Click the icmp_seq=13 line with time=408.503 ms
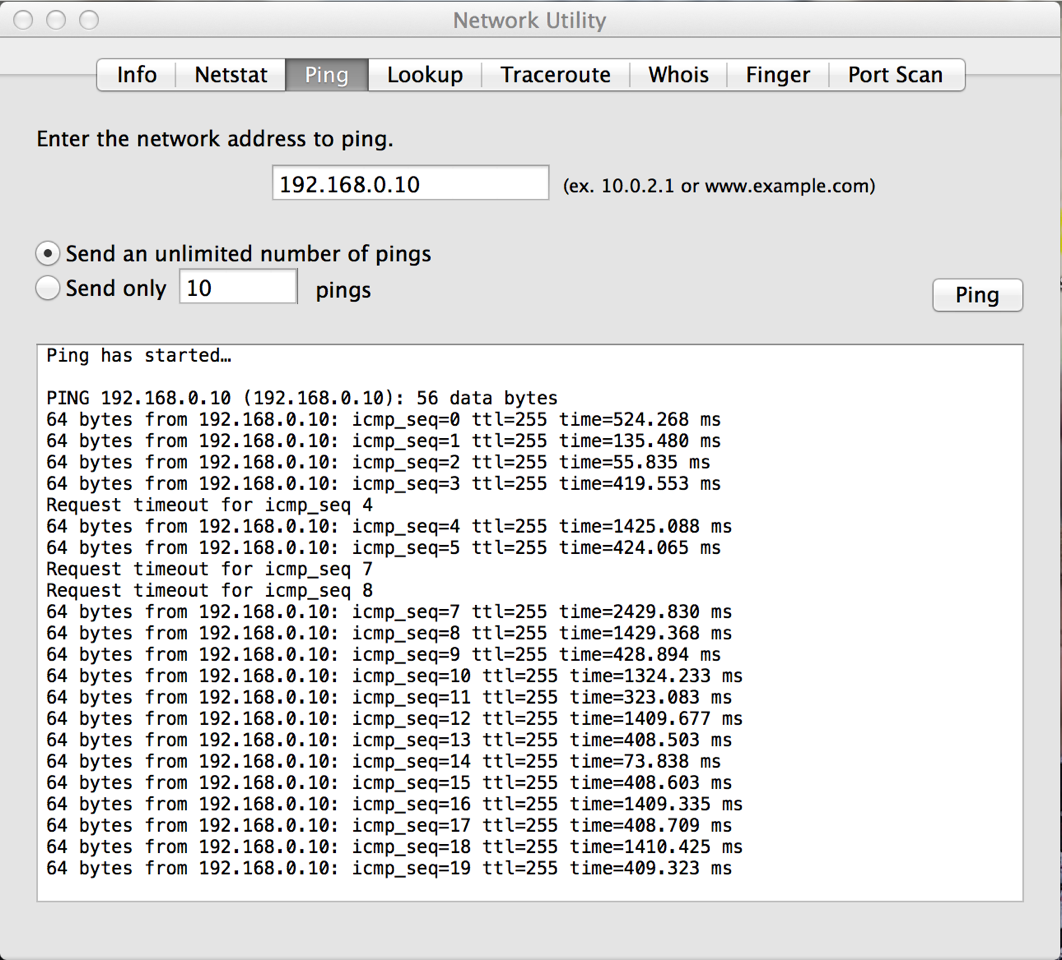 pos(389,740)
